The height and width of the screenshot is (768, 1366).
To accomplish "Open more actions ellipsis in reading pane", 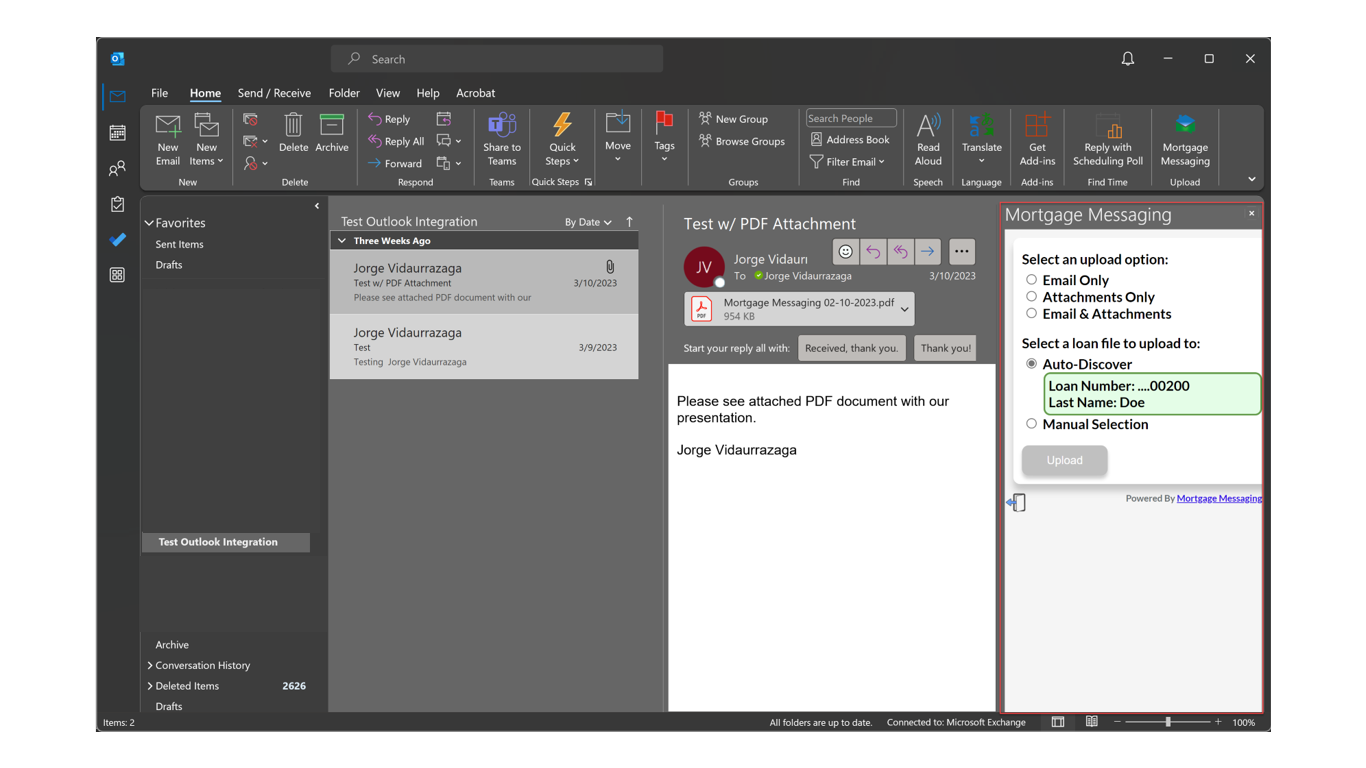I will 961,252.
